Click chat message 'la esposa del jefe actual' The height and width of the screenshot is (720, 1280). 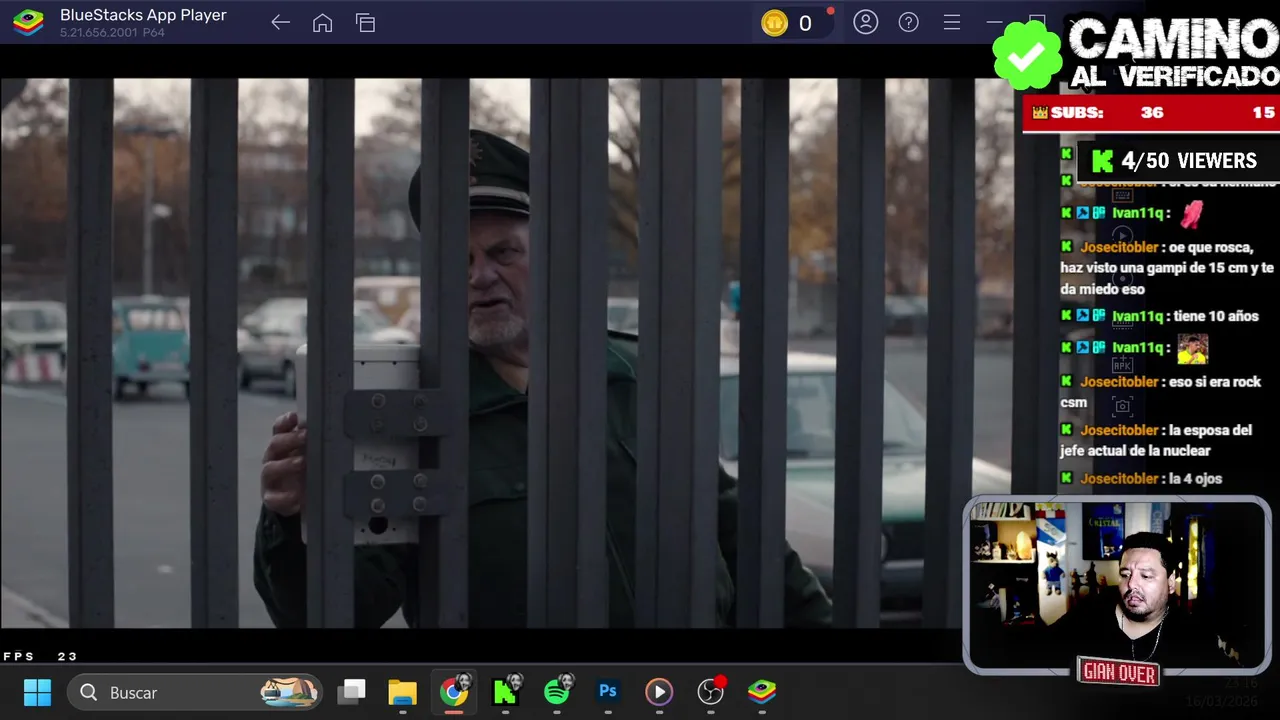[x=1156, y=440]
